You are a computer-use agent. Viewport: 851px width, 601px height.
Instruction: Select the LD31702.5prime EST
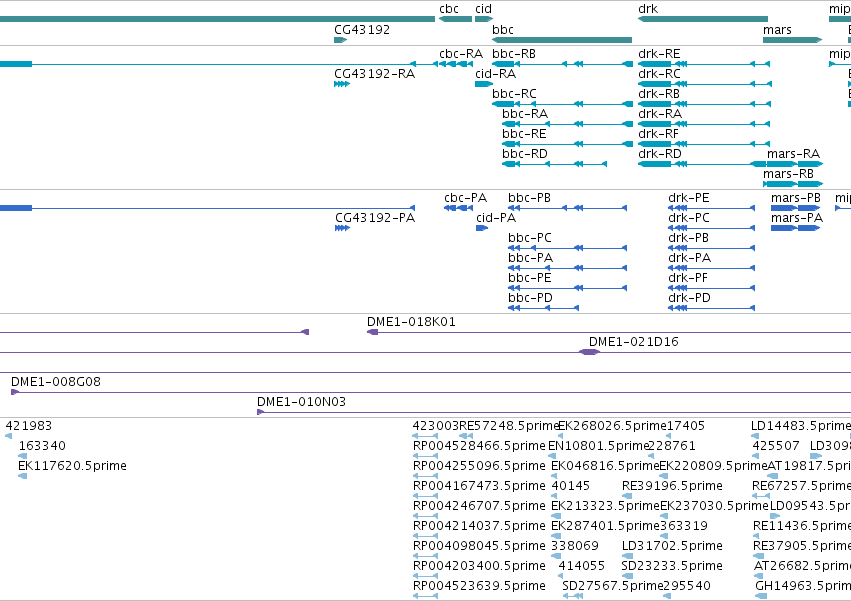pos(627,556)
